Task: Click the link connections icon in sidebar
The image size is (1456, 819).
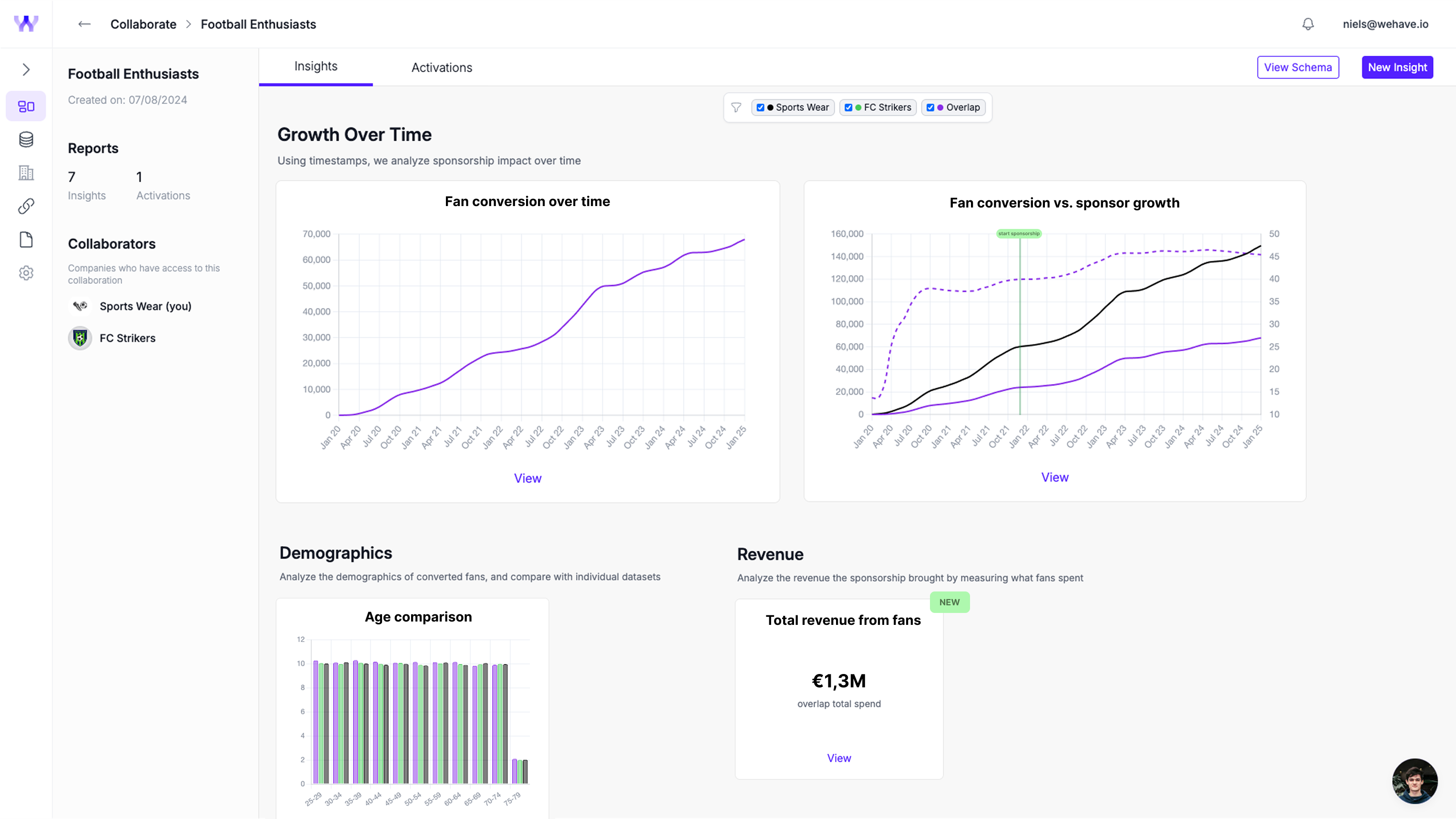Action: click(x=26, y=206)
